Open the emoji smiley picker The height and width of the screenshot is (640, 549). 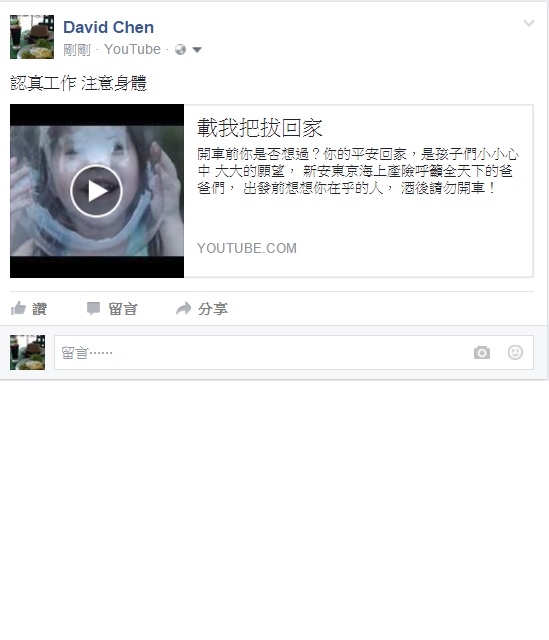515,352
